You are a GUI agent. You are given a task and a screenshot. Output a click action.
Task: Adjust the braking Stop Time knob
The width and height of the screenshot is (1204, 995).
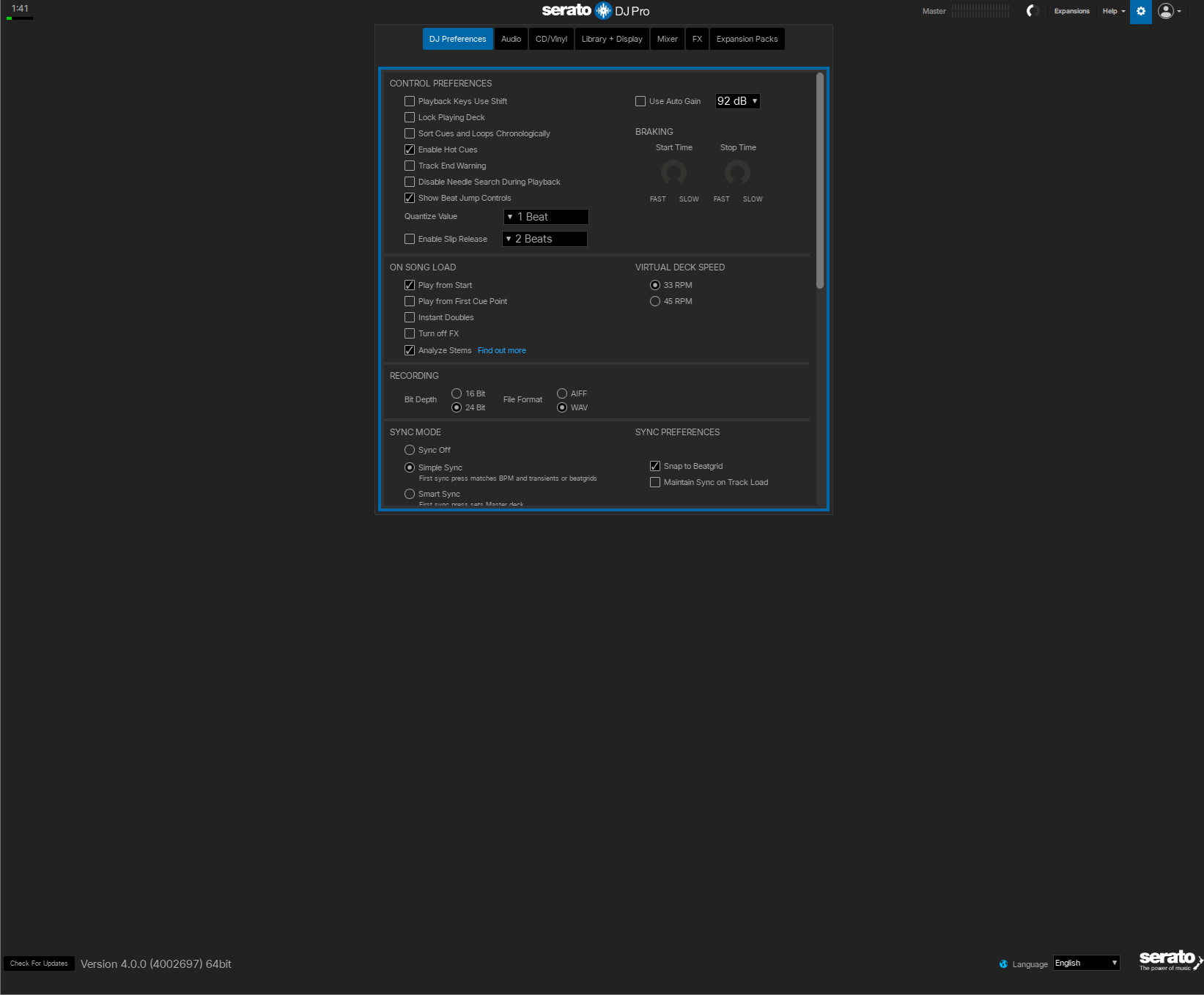[x=737, y=173]
